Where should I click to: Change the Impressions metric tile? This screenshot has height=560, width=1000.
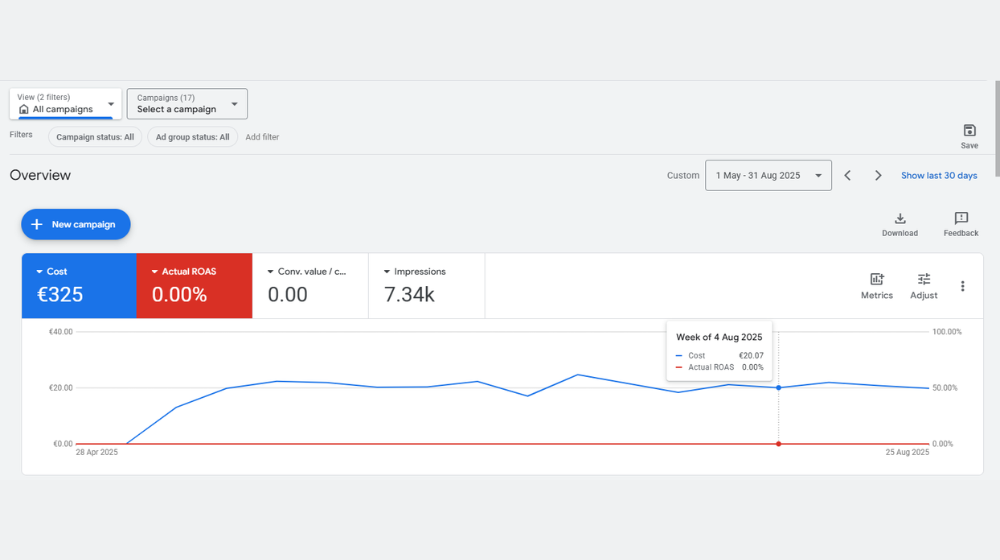click(x=426, y=286)
